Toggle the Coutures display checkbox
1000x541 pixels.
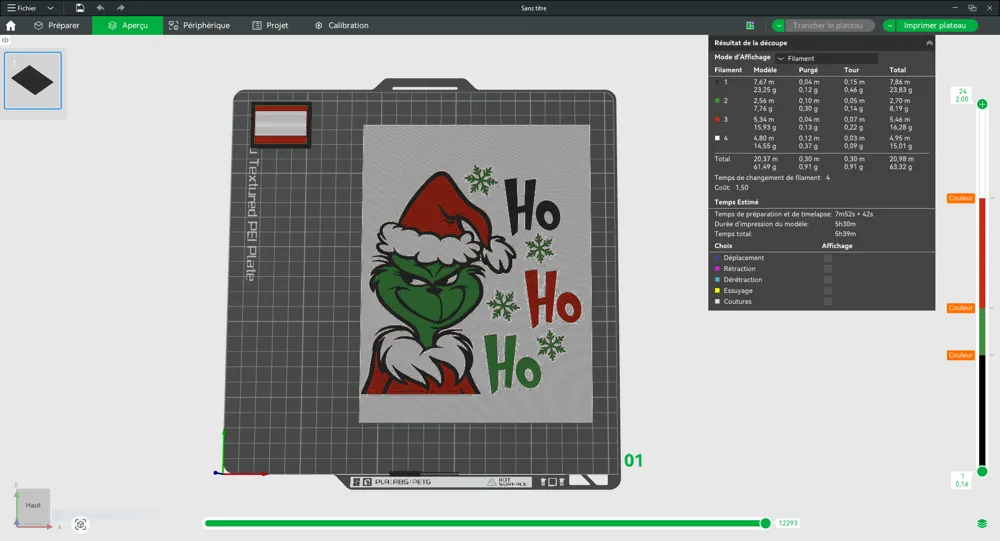click(828, 301)
